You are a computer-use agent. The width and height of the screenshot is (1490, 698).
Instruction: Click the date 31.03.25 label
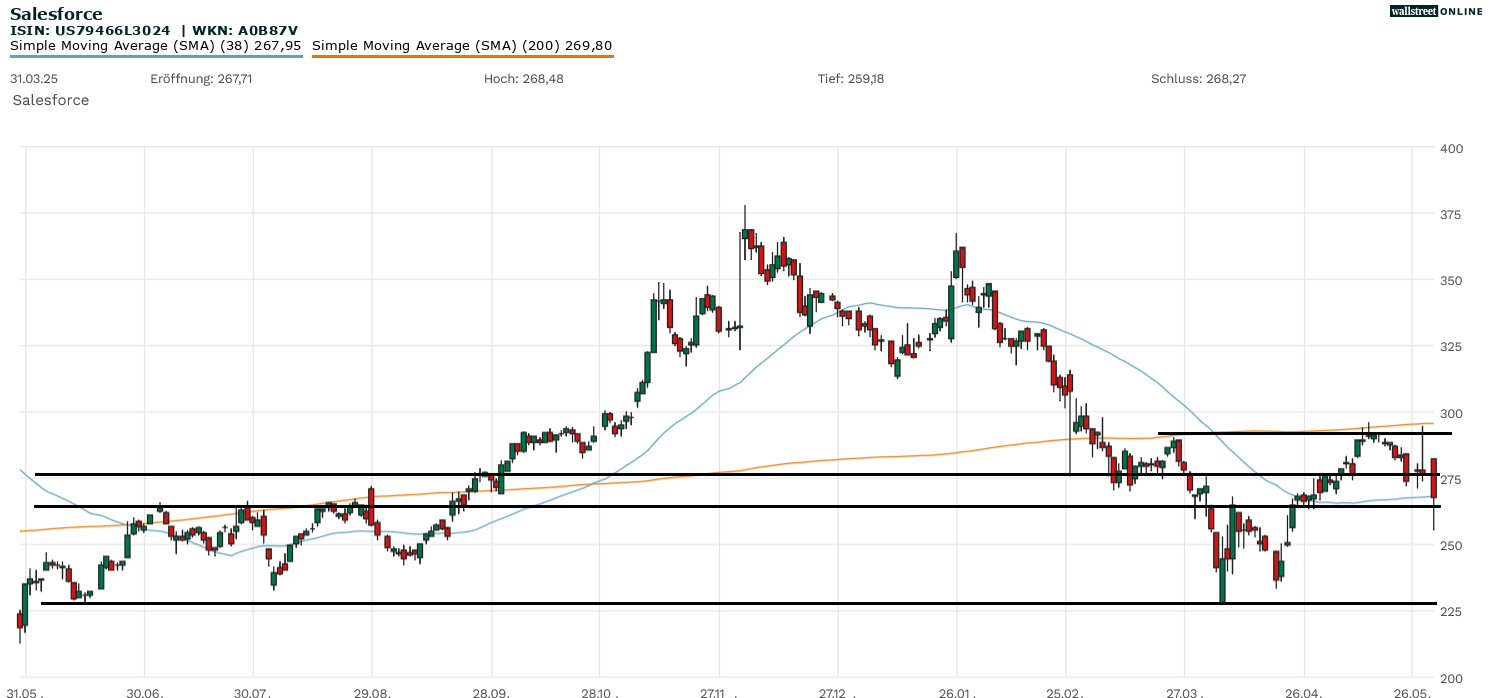click(x=34, y=79)
